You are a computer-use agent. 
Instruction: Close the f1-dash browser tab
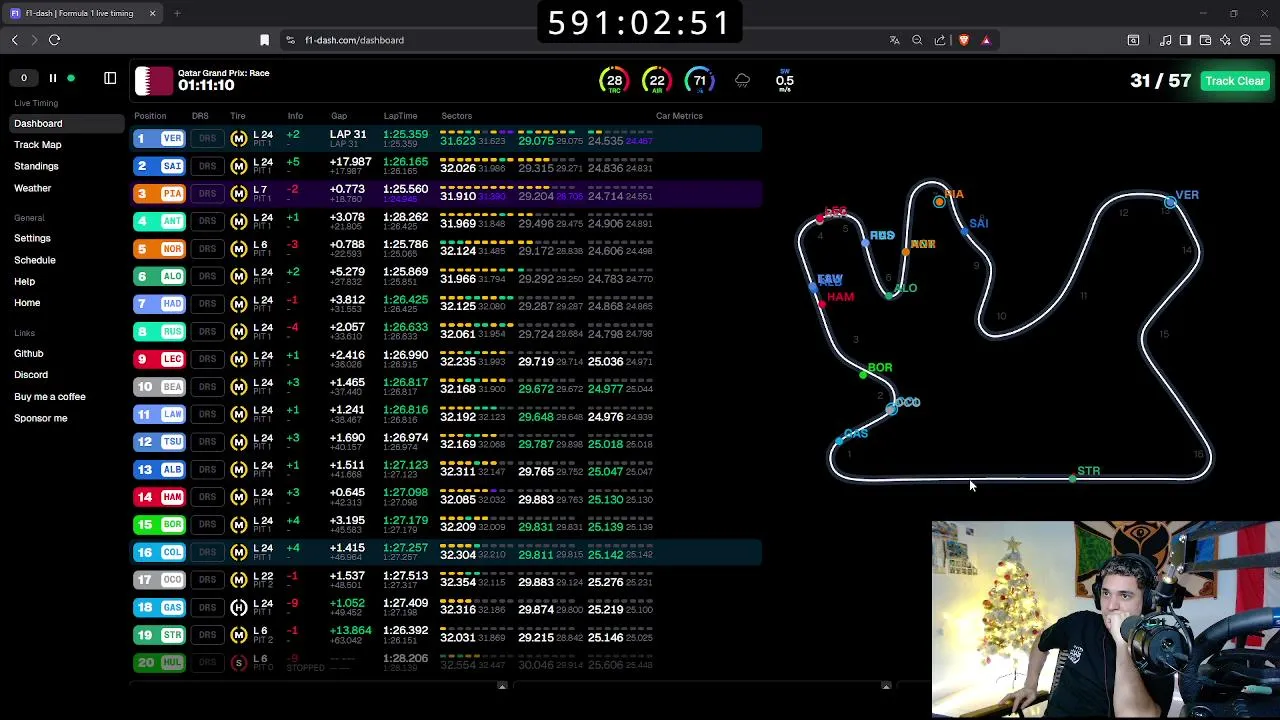pyautogui.click(x=152, y=13)
